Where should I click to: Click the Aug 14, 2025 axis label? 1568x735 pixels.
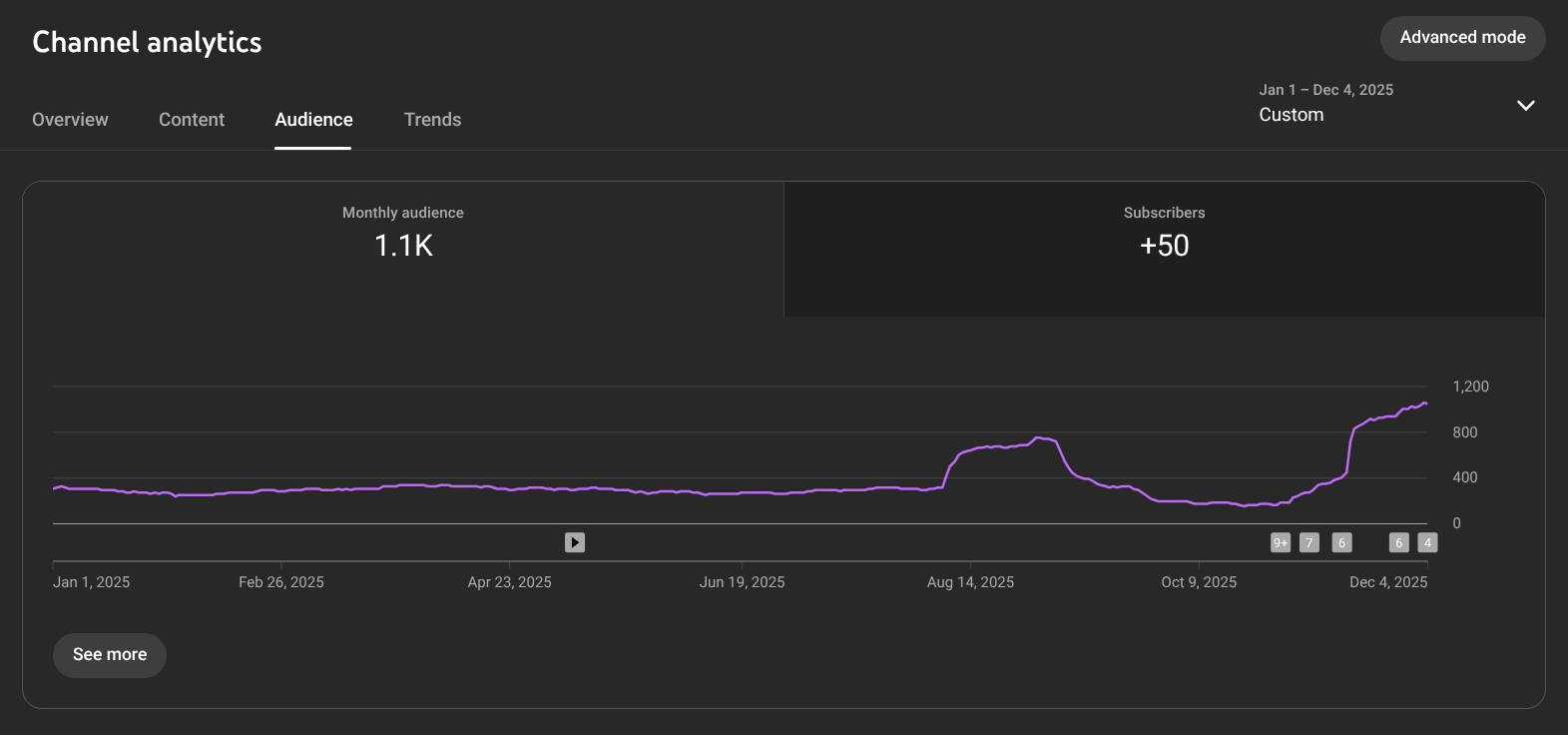pos(970,582)
